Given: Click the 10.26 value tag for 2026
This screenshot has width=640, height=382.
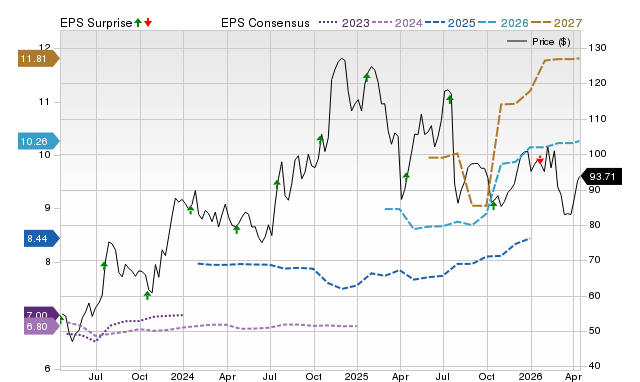Looking at the screenshot, I should (x=38, y=142).
